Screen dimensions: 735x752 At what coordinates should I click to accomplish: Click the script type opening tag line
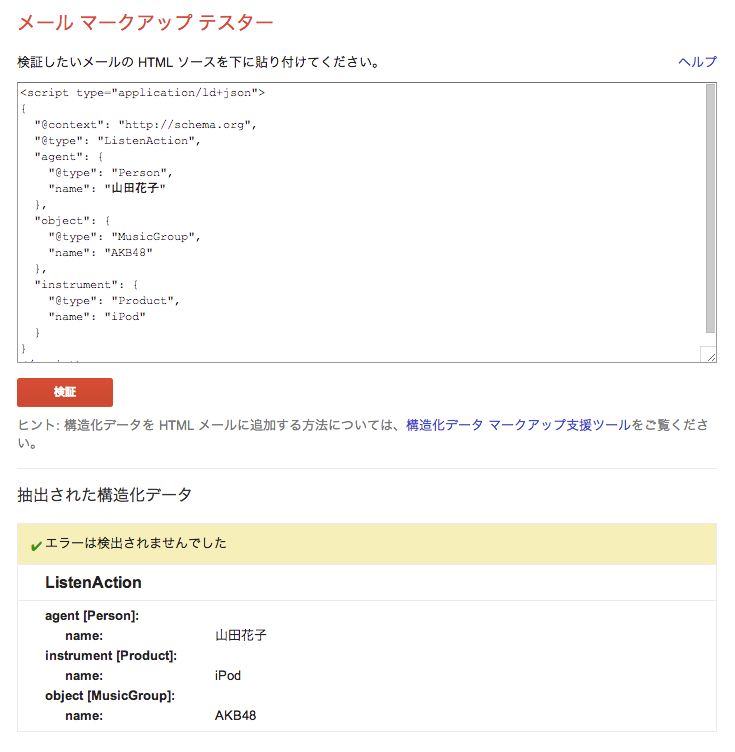pos(142,93)
